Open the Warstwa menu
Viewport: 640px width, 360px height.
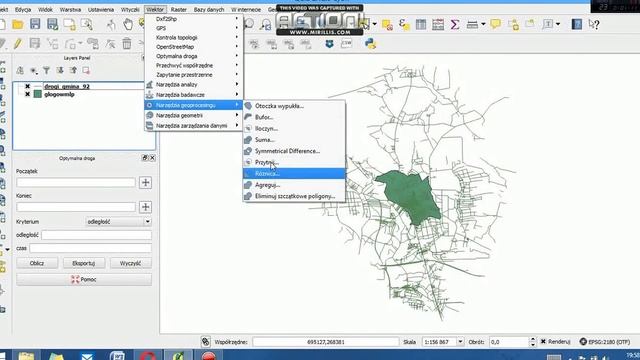(x=70, y=9)
